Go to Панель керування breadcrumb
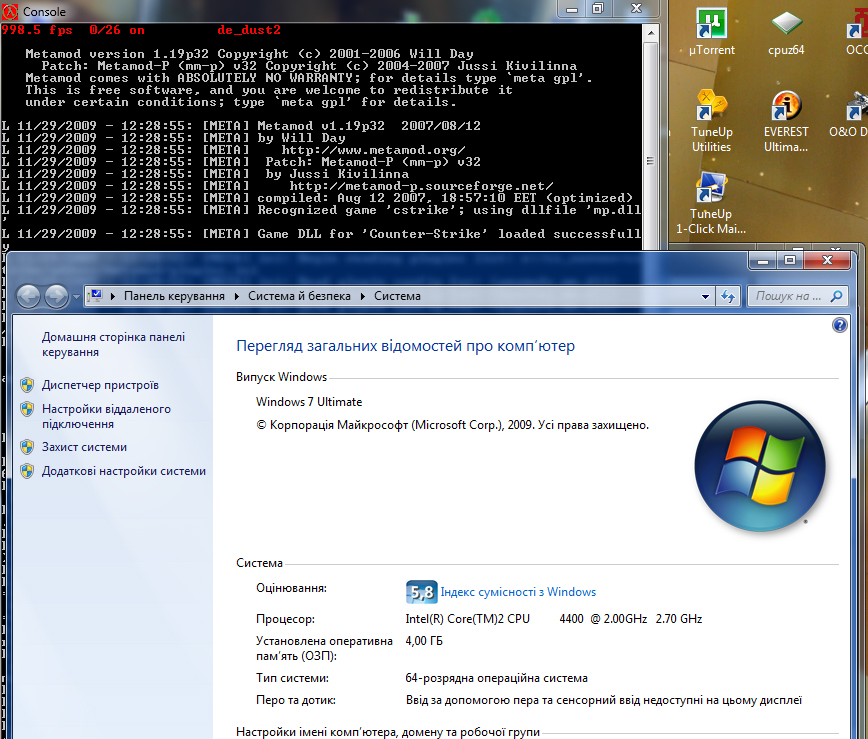Image resolution: width=868 pixels, height=739 pixels. click(x=174, y=296)
